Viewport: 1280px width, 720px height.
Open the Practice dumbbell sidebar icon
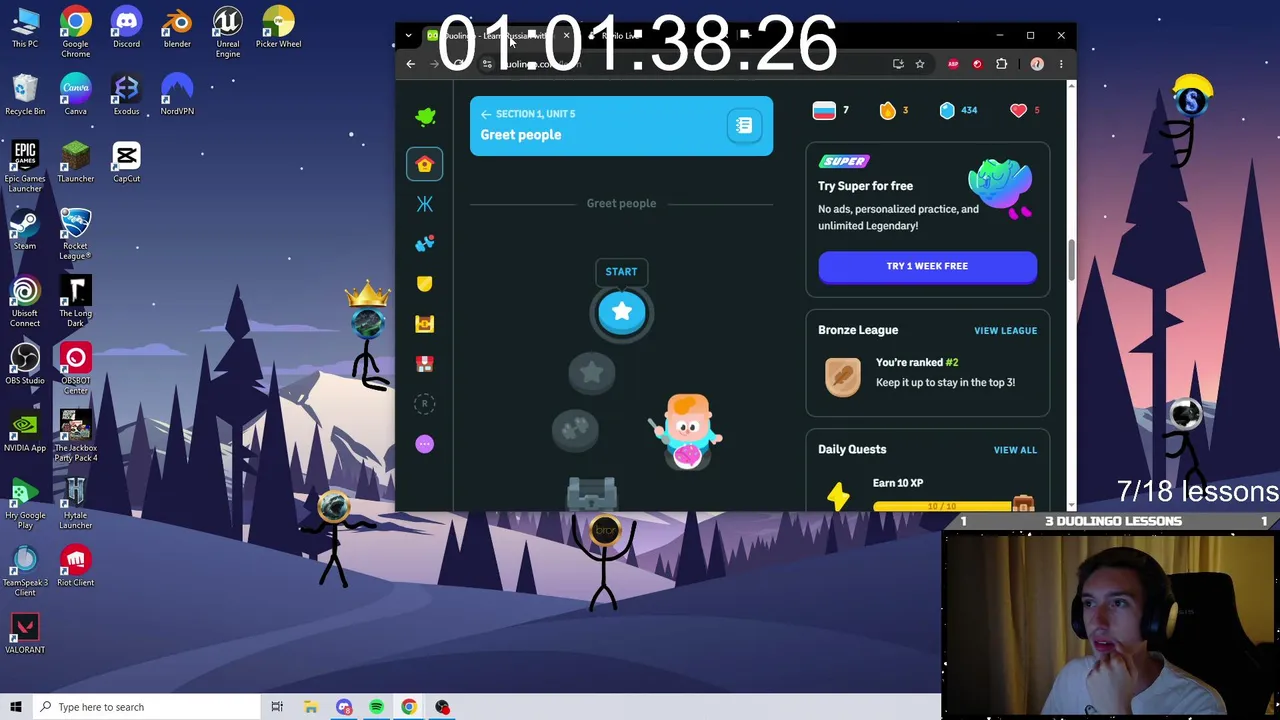pyautogui.click(x=424, y=244)
